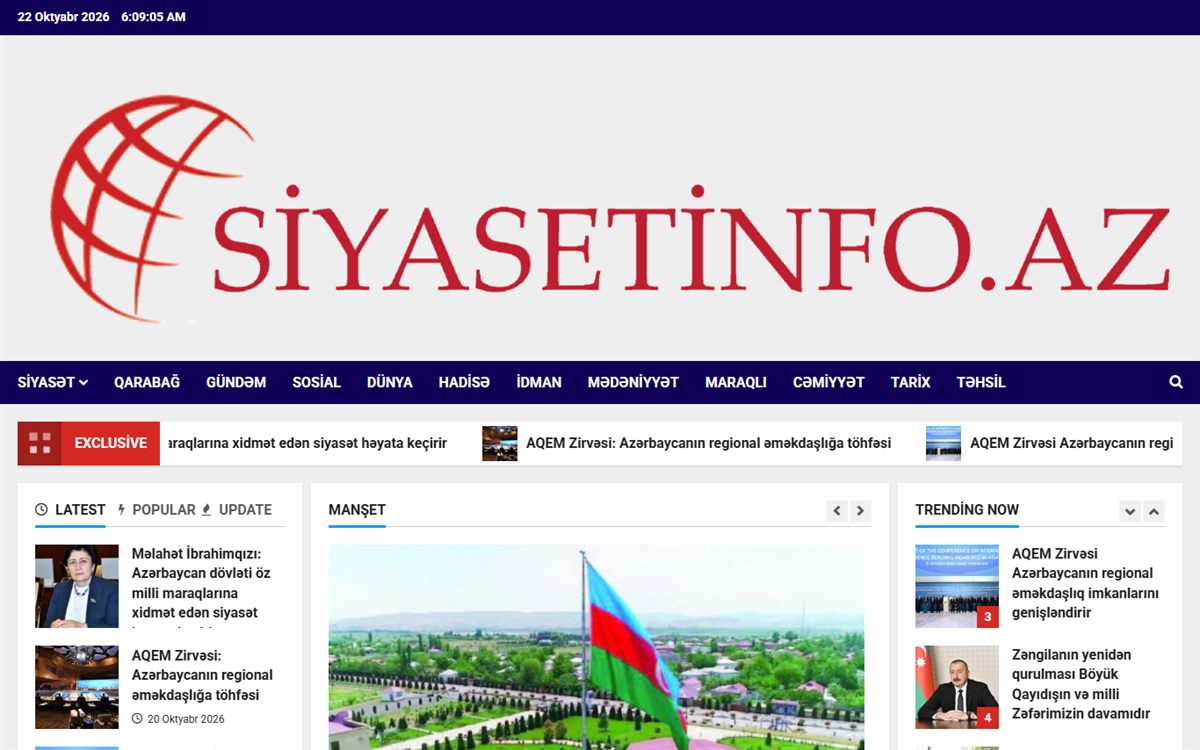This screenshot has height=750, width=1200.
Task: Click the clock icon beside Latest tab
Action: click(x=41, y=510)
